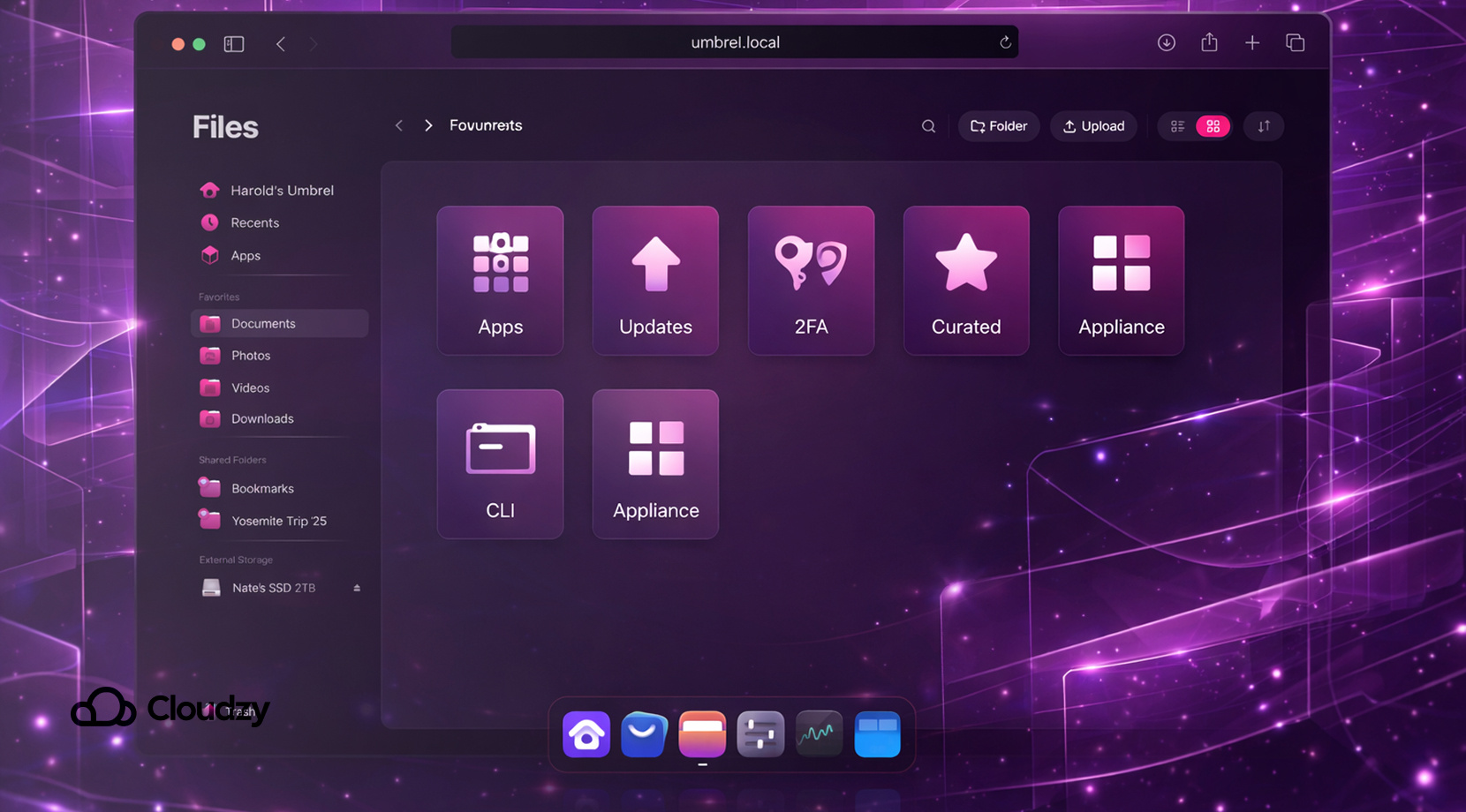Open the settings sliders app in the dock

[760, 733]
